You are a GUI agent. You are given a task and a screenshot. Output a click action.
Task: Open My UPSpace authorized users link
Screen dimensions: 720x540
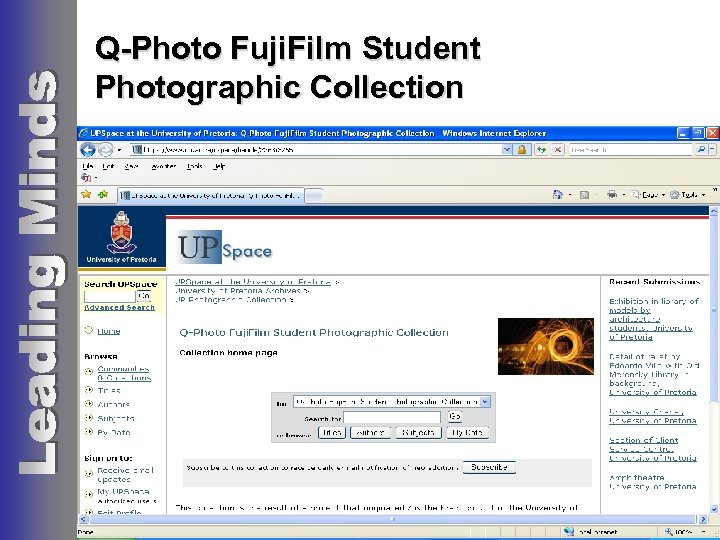pyautogui.click(x=127, y=496)
